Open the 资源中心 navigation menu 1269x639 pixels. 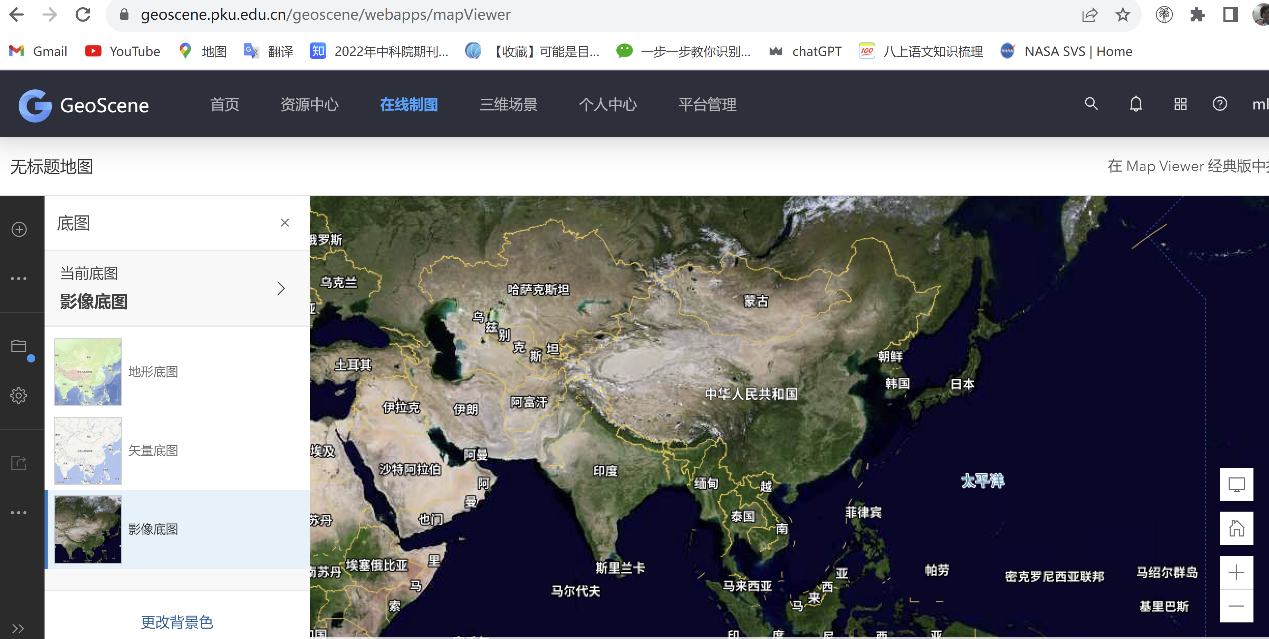(309, 104)
